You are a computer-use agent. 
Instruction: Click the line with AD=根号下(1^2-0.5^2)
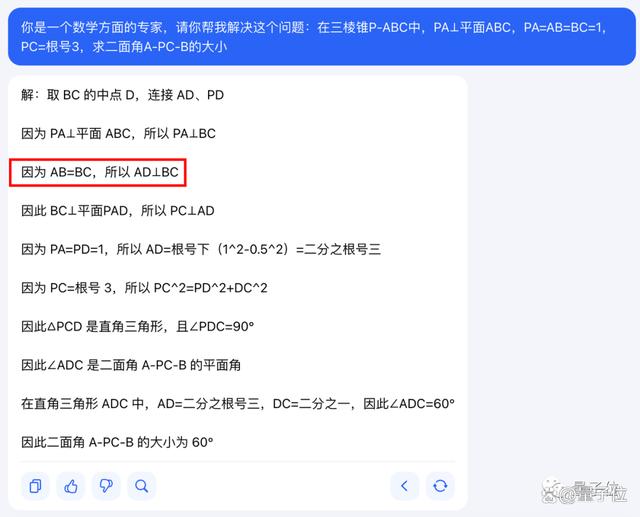[201, 249]
